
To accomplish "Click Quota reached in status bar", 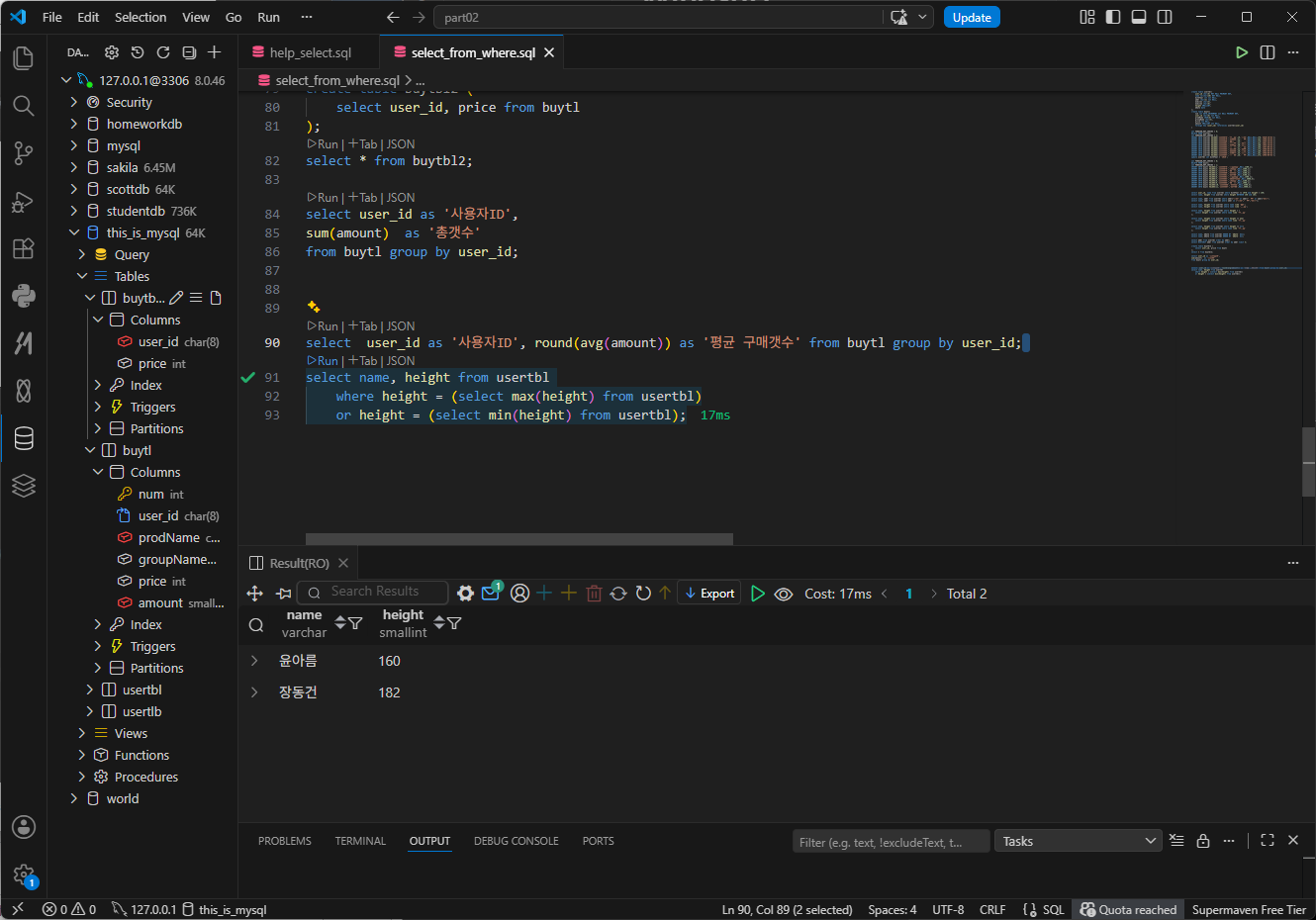I will (1129, 910).
